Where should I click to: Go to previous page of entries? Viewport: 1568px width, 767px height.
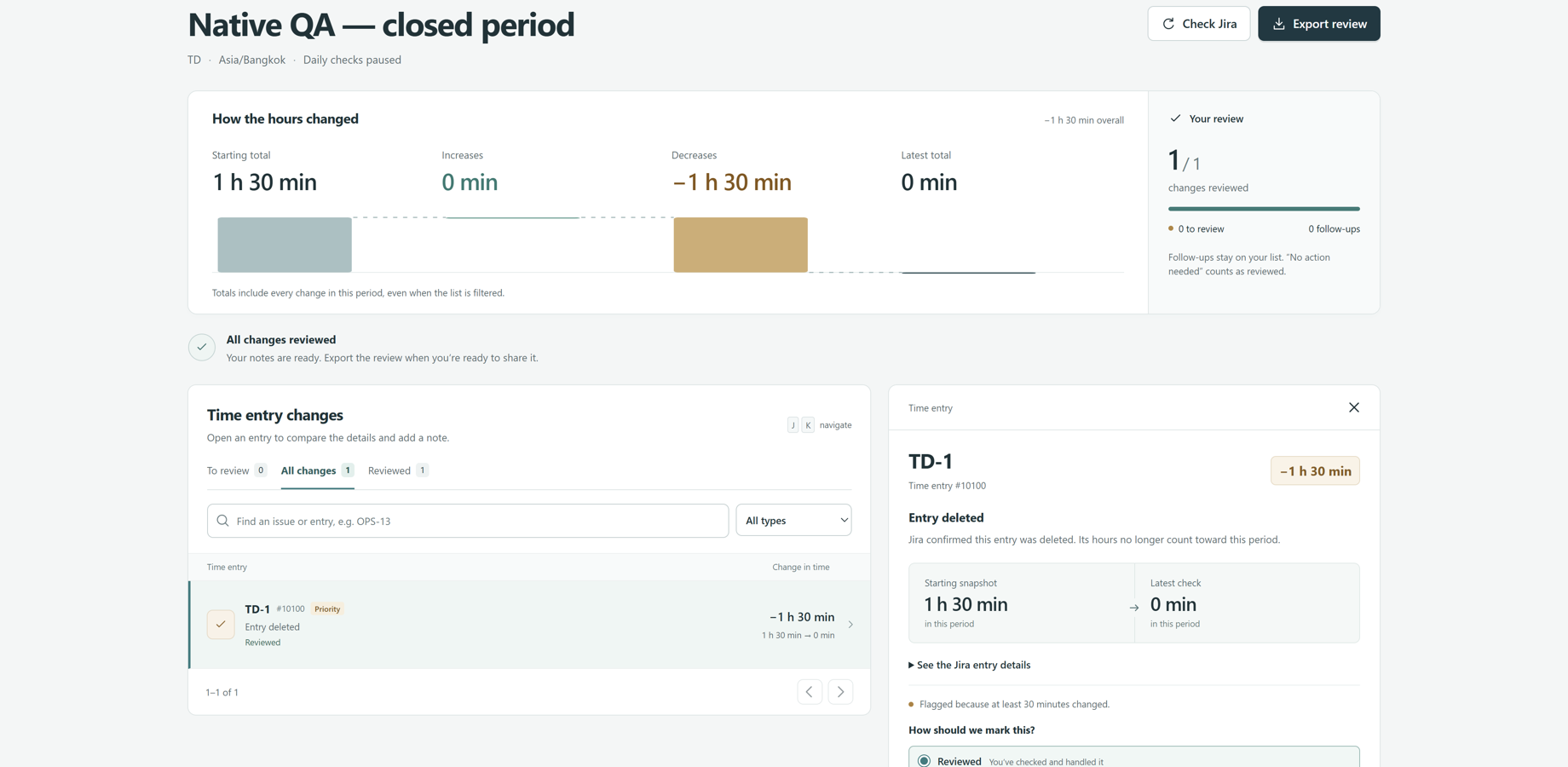[x=810, y=692]
